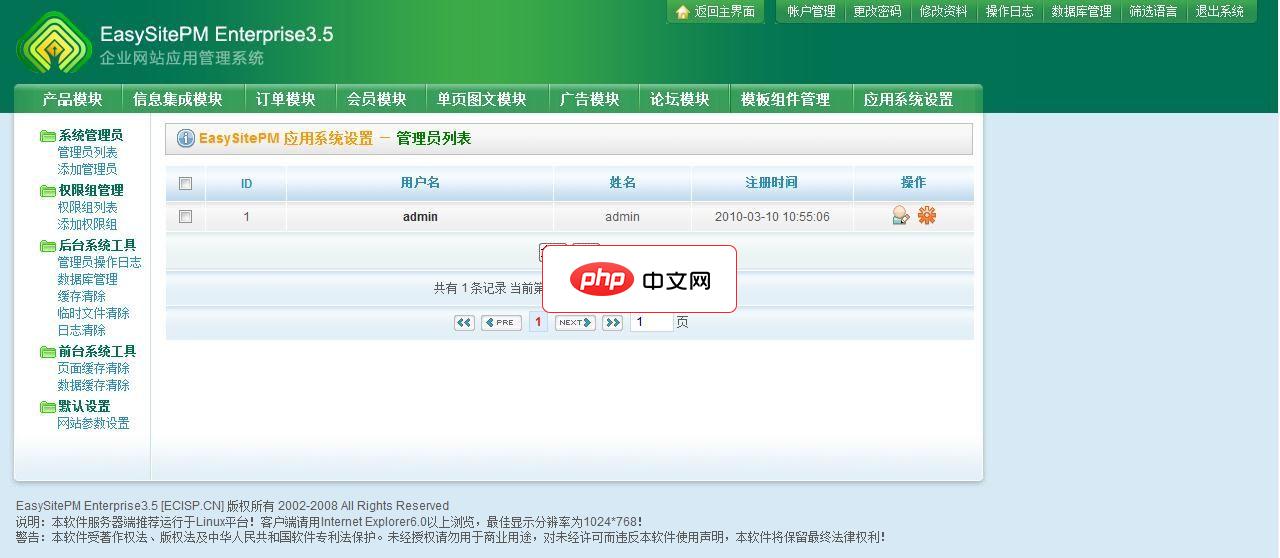The height and width of the screenshot is (558, 1280).
Task: Expand the 权限组管理 sidebar group
Action: tap(90, 191)
